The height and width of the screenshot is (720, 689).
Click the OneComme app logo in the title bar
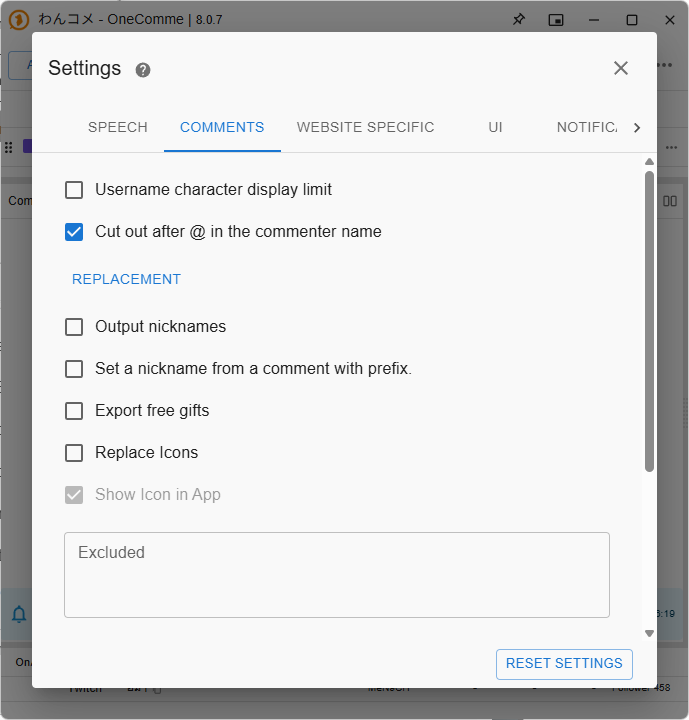(19, 20)
